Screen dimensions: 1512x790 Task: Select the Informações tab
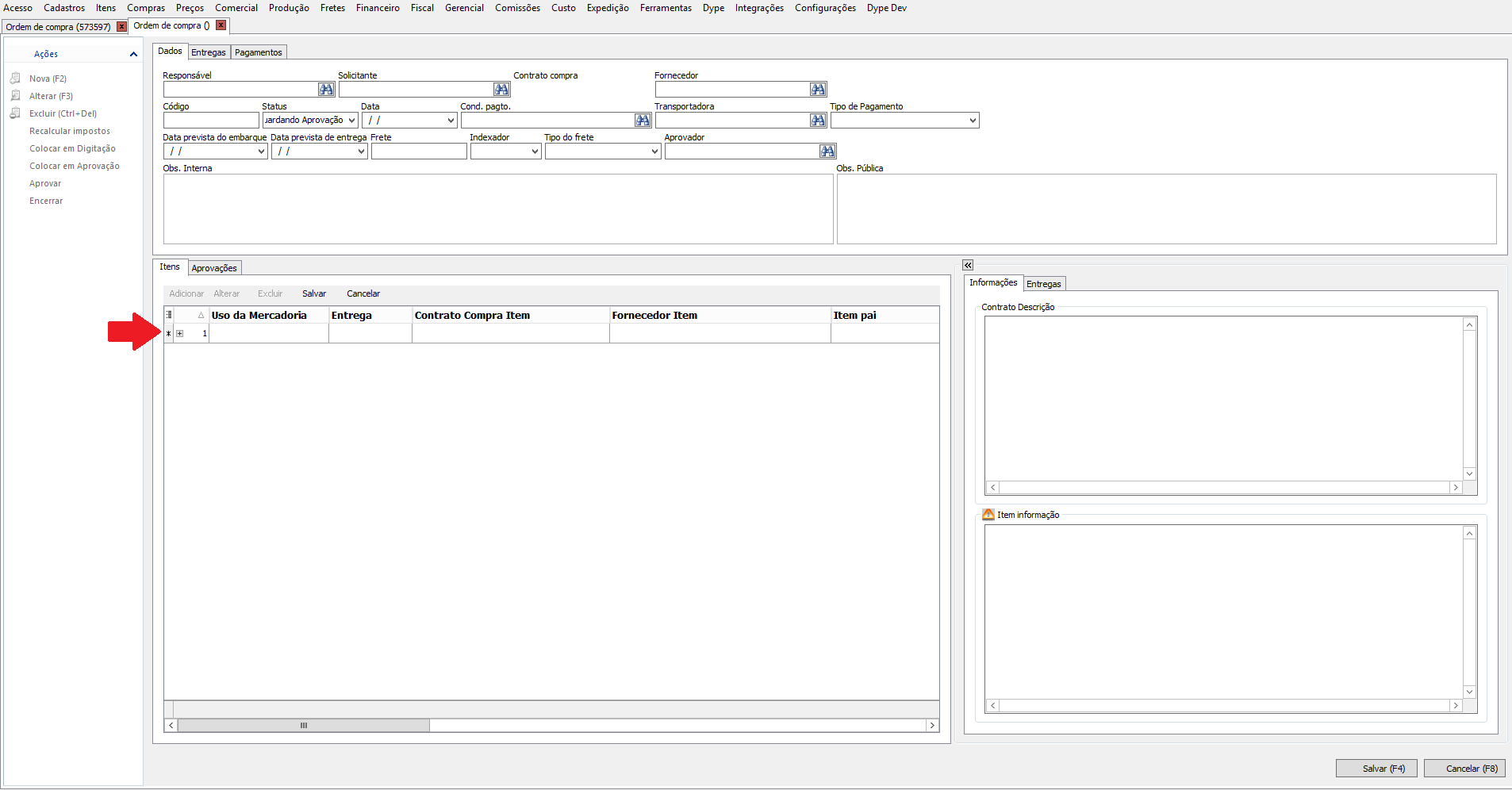click(x=993, y=283)
